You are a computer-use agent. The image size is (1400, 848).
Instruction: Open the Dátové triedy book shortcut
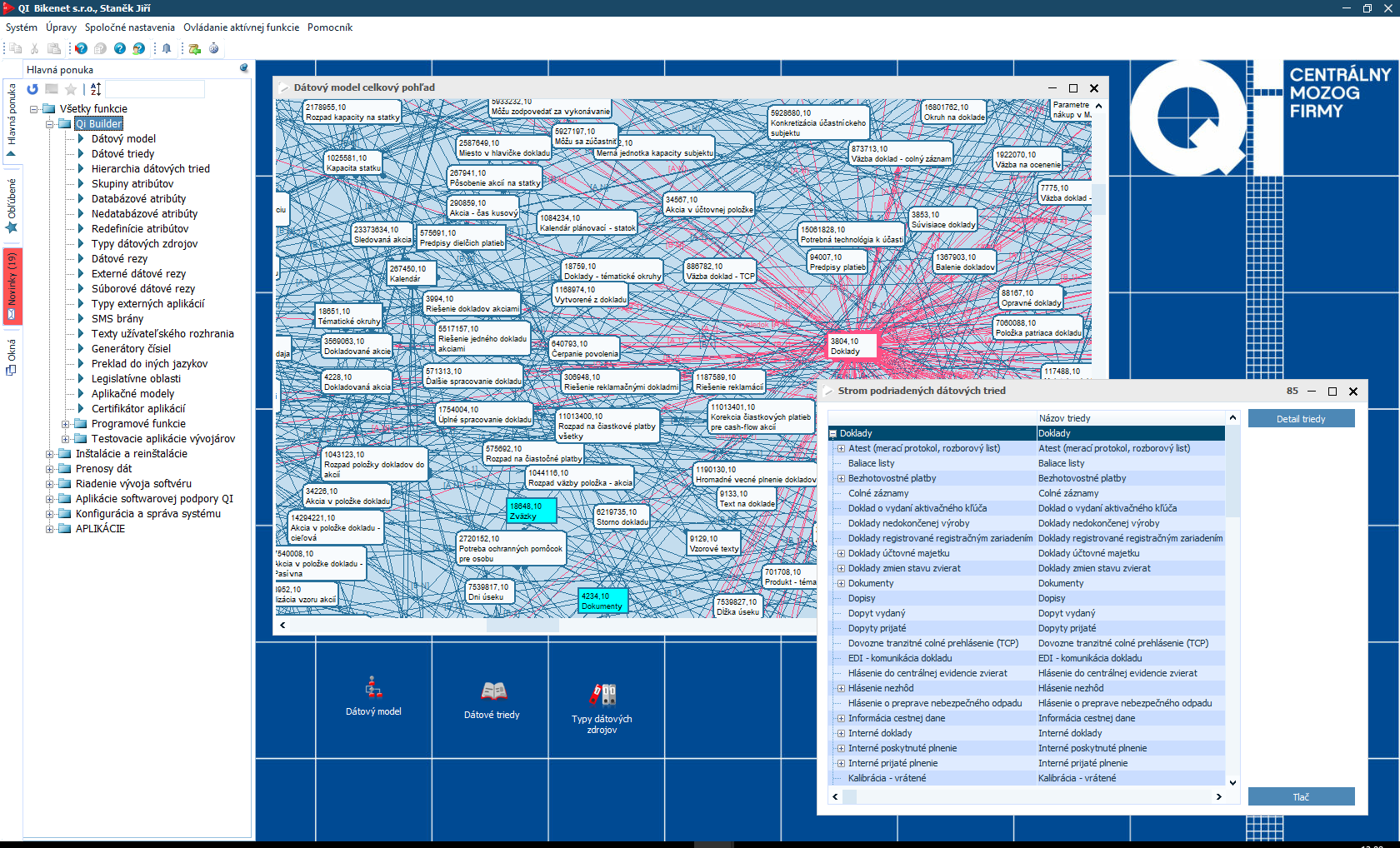pyautogui.click(x=492, y=698)
